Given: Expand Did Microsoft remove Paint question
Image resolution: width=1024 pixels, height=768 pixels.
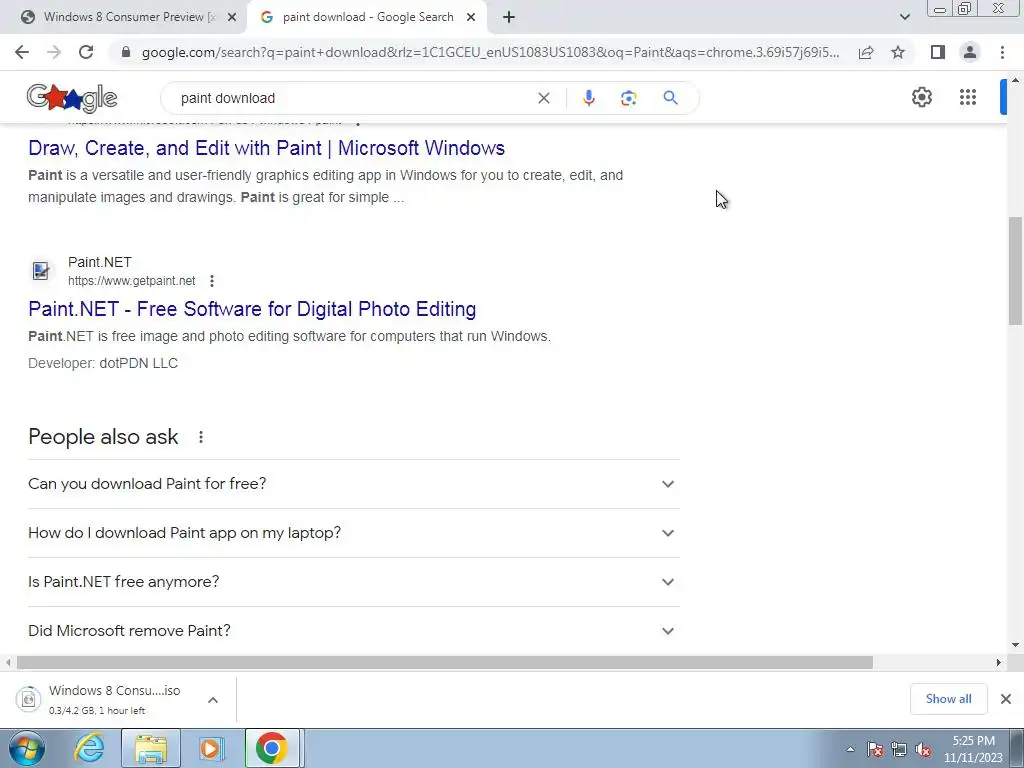Looking at the screenshot, I should (353, 631).
